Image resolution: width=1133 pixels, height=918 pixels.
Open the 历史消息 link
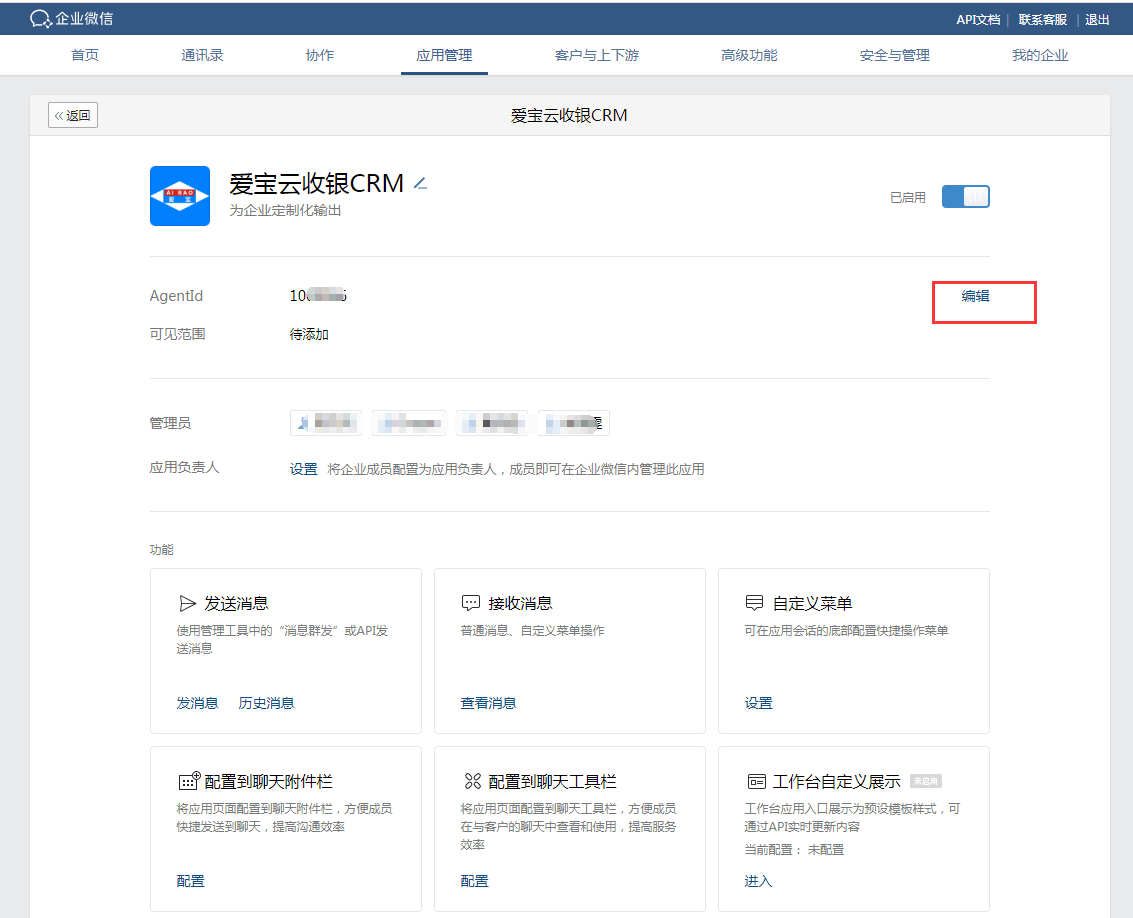(266, 703)
